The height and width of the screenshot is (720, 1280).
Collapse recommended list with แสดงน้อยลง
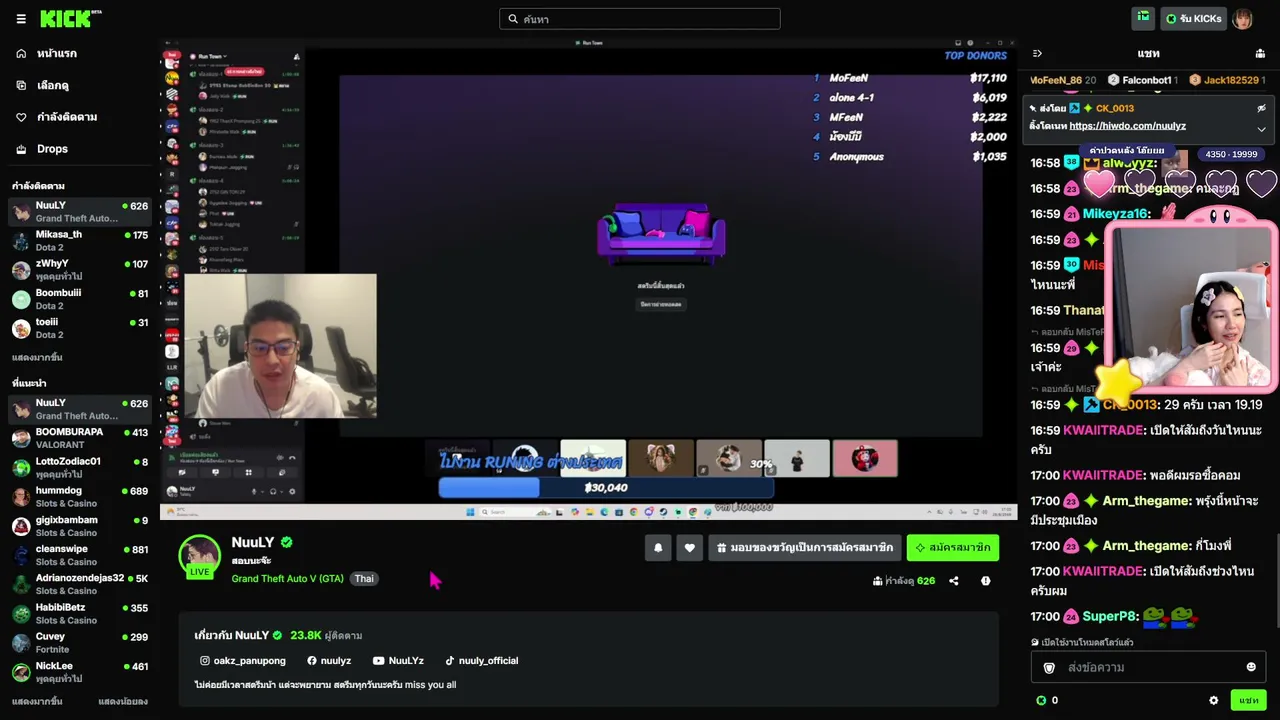123,701
